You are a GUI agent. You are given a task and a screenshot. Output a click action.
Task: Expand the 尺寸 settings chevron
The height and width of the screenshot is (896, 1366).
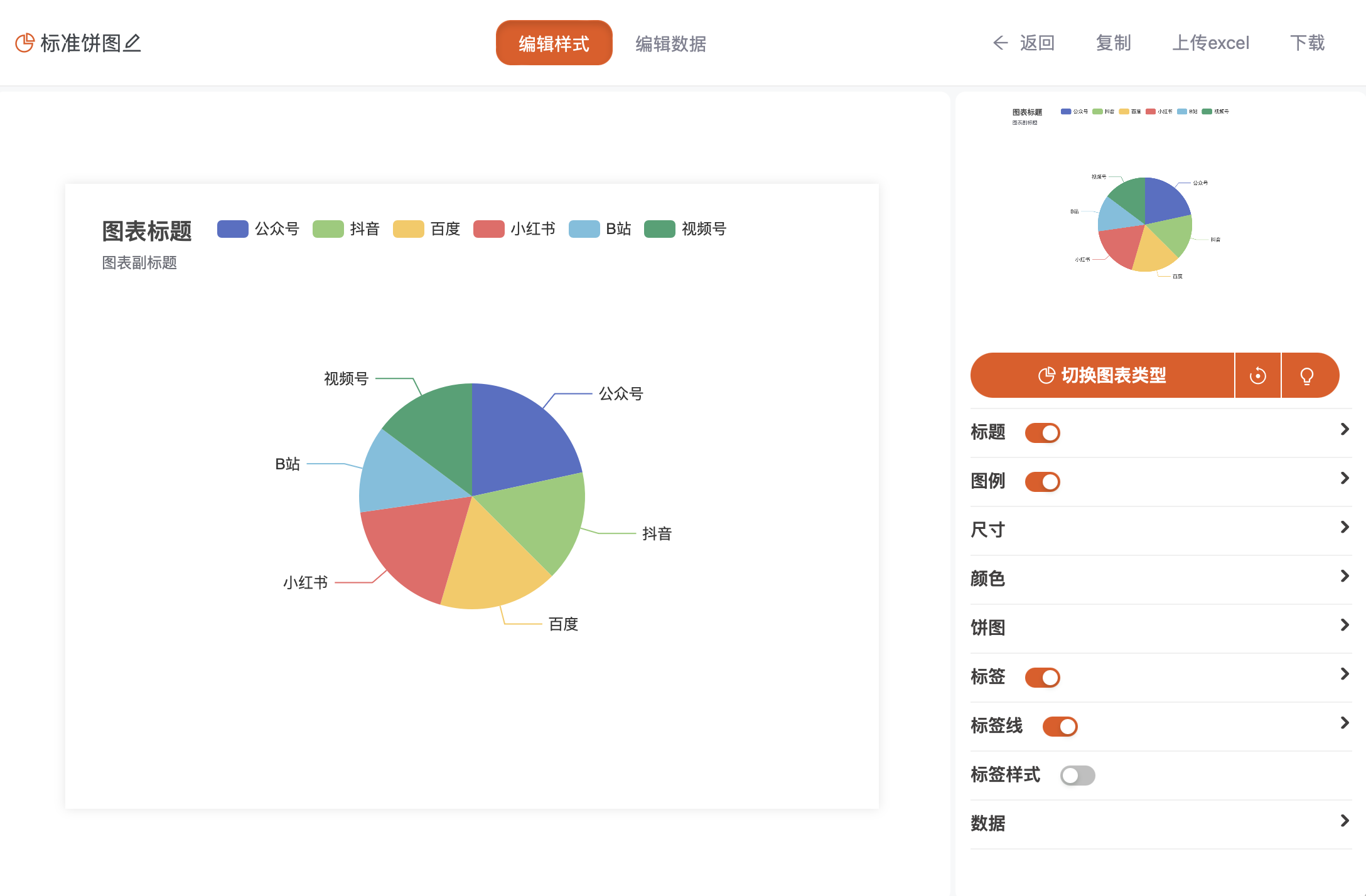(1345, 527)
